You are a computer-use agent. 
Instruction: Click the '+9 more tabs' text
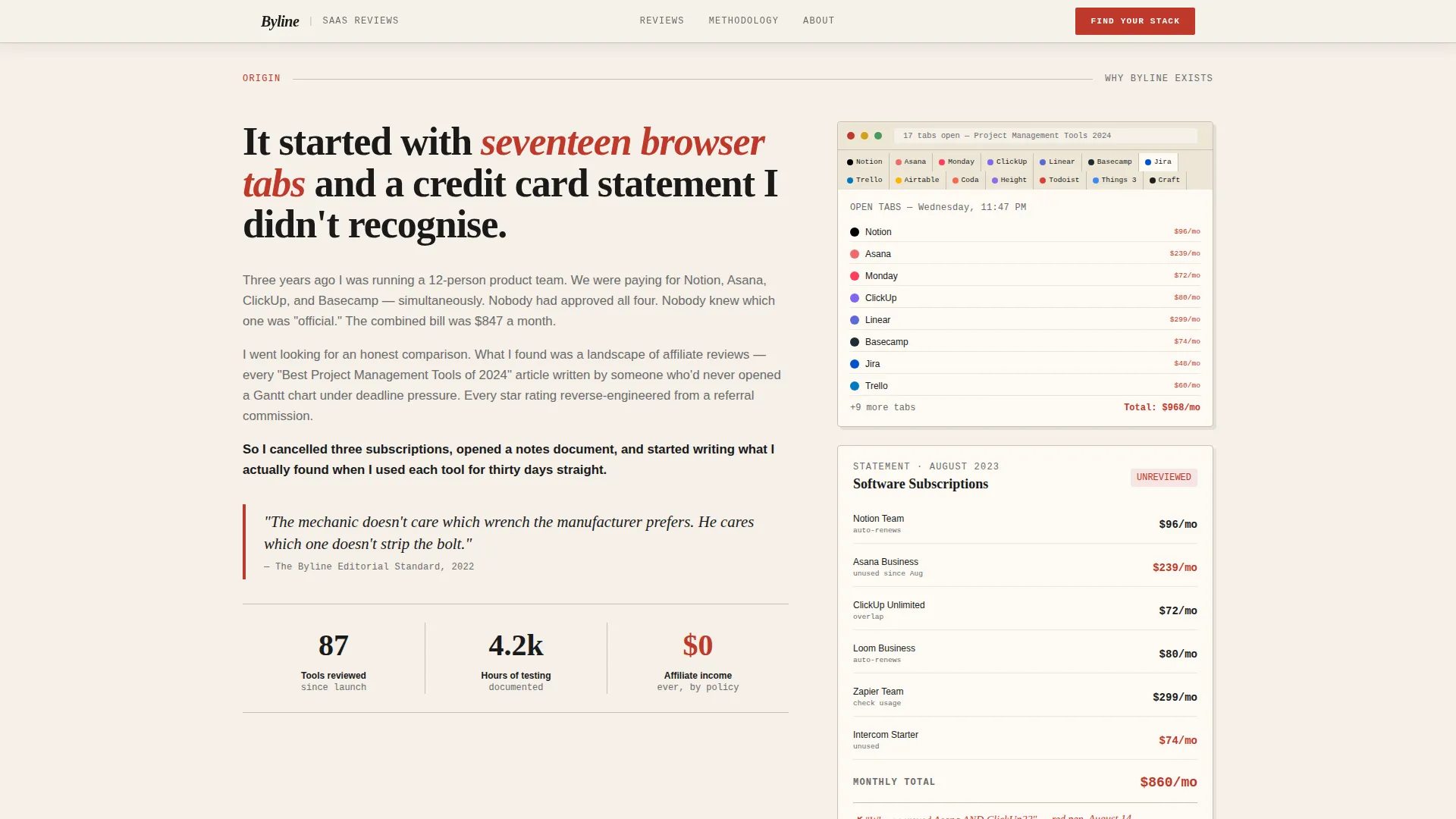pyautogui.click(x=883, y=407)
